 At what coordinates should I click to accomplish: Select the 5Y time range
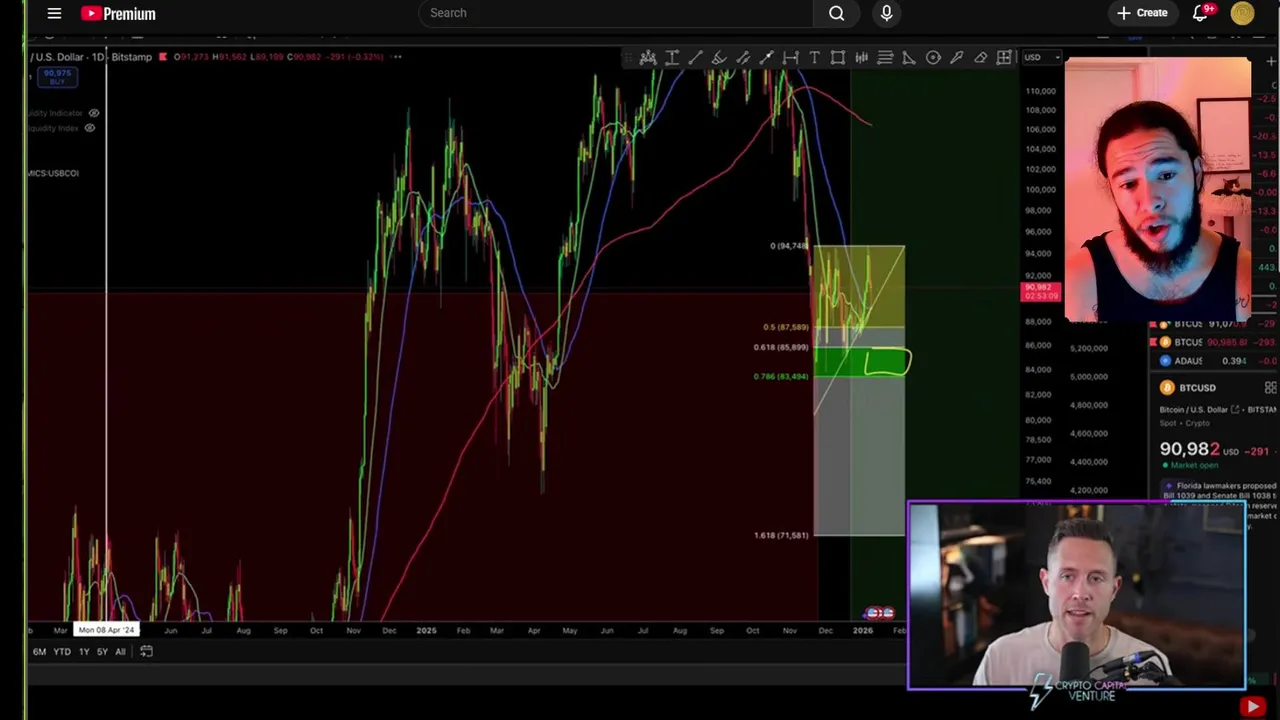click(102, 652)
